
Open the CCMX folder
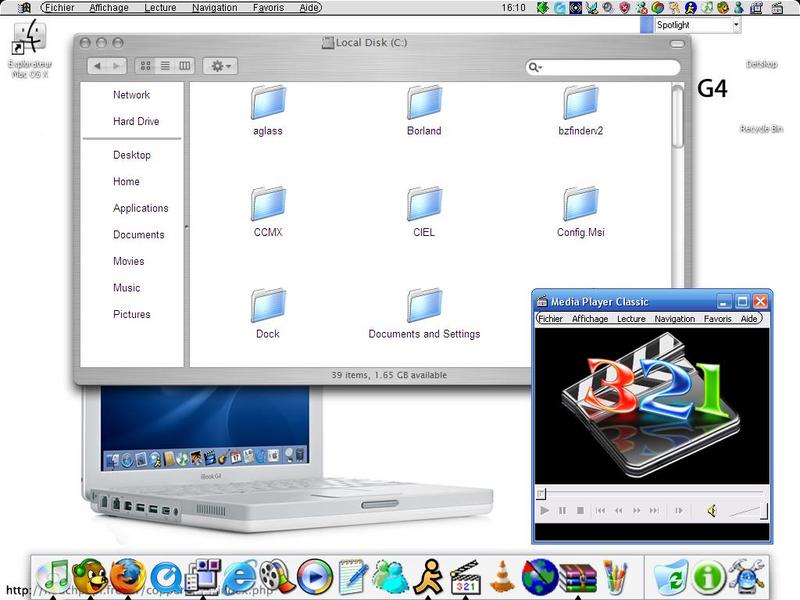click(x=268, y=212)
